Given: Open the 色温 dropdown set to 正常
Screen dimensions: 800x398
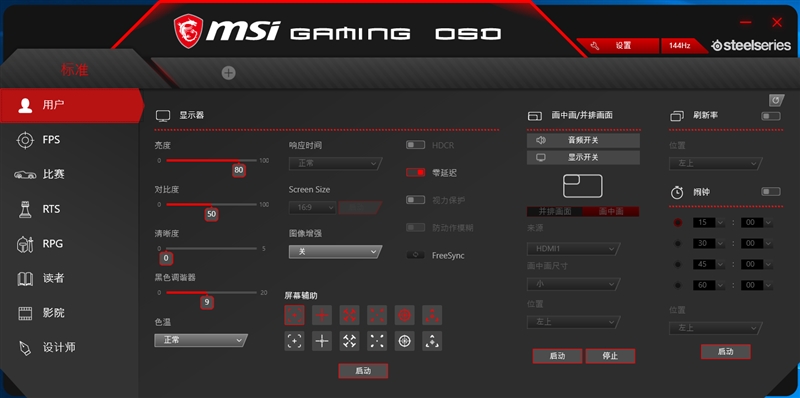Looking at the screenshot, I should 201,340.
